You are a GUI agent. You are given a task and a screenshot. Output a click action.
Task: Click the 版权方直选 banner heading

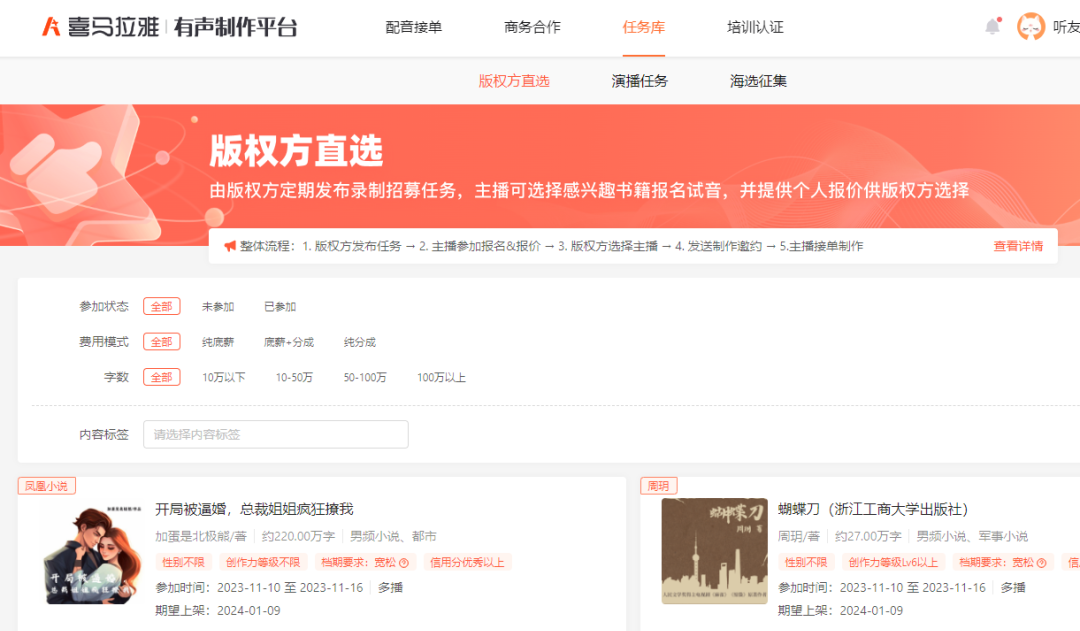[295, 151]
